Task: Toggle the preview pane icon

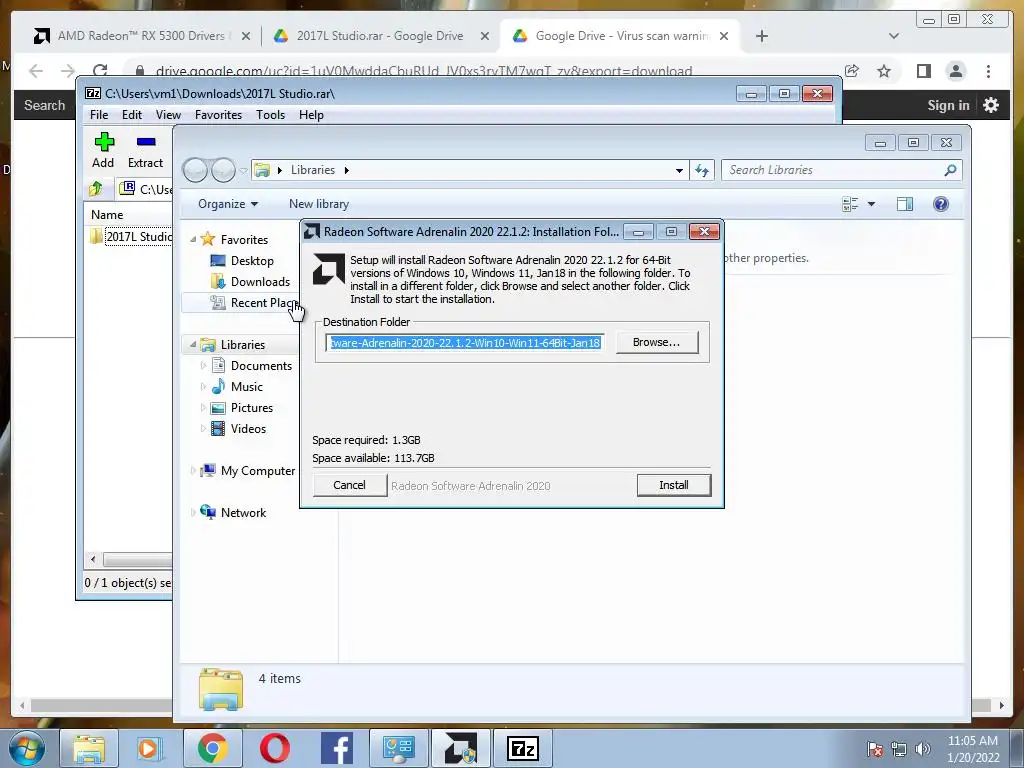Action: (904, 204)
